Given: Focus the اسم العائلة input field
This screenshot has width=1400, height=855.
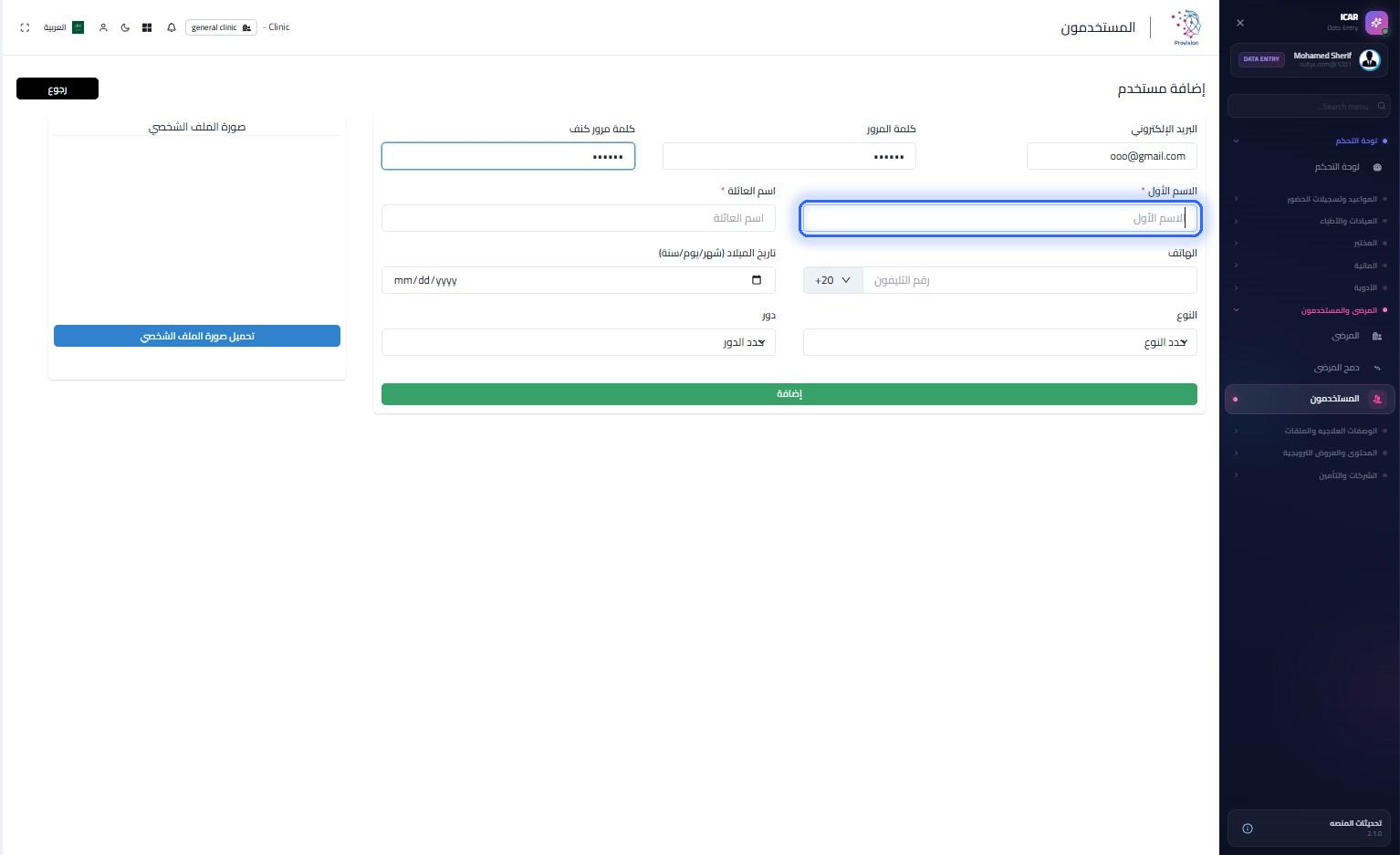Looking at the screenshot, I should (x=579, y=218).
